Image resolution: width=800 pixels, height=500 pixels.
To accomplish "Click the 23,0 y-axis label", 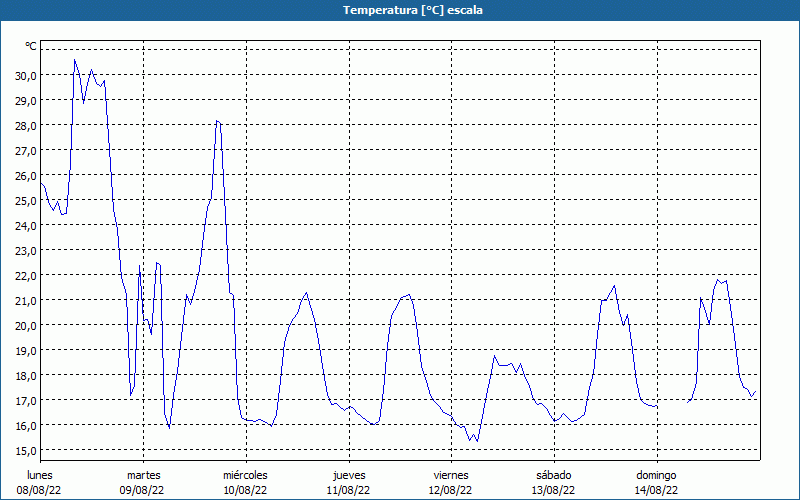I will tap(26, 251).
